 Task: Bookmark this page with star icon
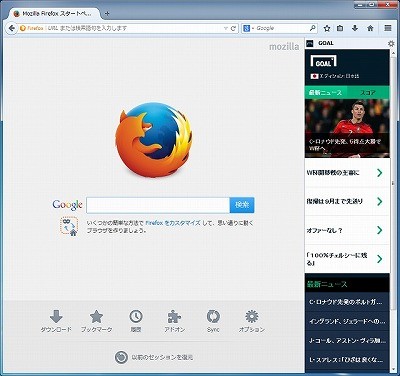click(x=327, y=28)
